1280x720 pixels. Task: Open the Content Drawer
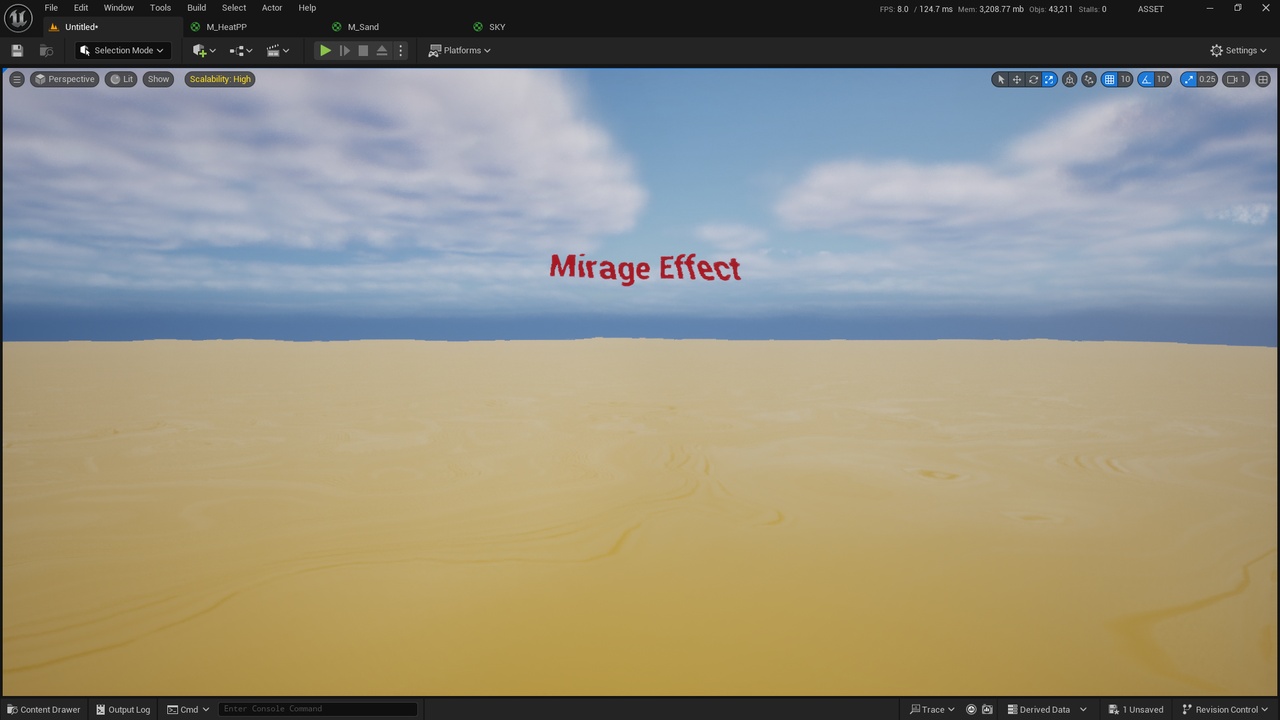click(44, 709)
